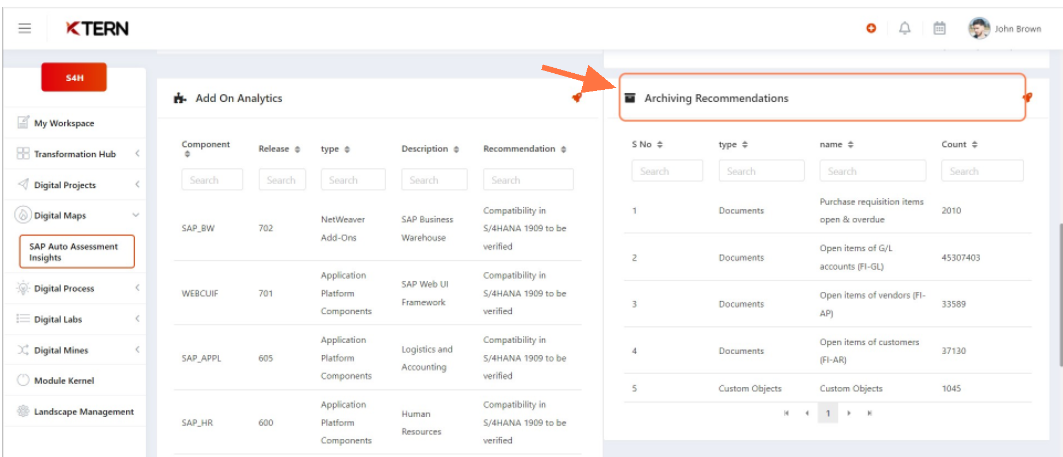1063x457 pixels.
Task: Select page 1 in pagination
Action: tap(828, 413)
